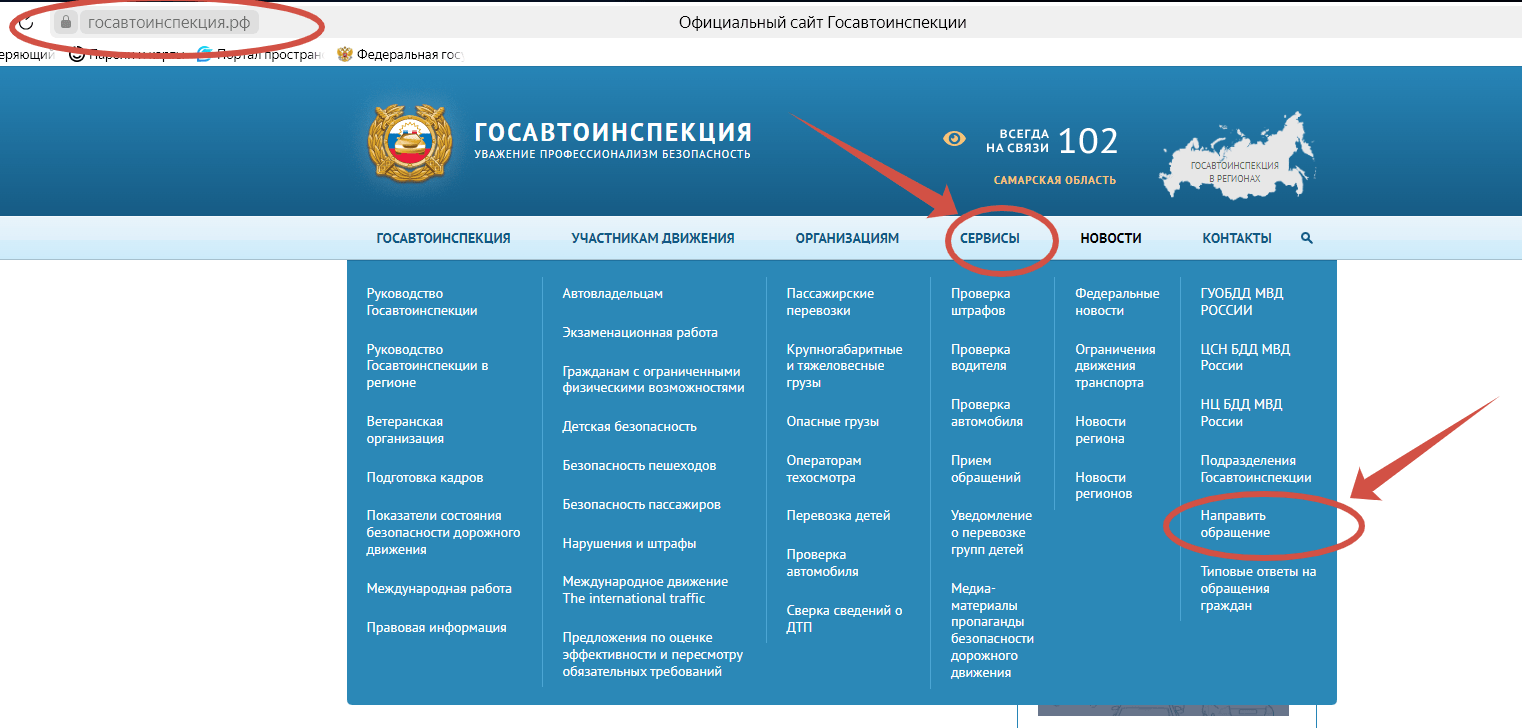Open Прием обращений service
The image size is (1522, 728).
[x=985, y=469]
